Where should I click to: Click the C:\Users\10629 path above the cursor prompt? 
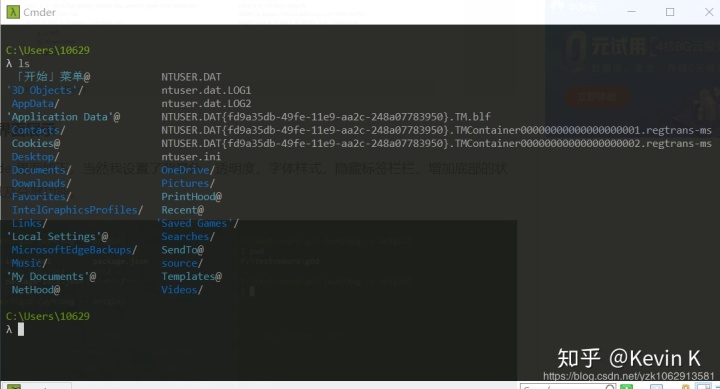coord(48,316)
